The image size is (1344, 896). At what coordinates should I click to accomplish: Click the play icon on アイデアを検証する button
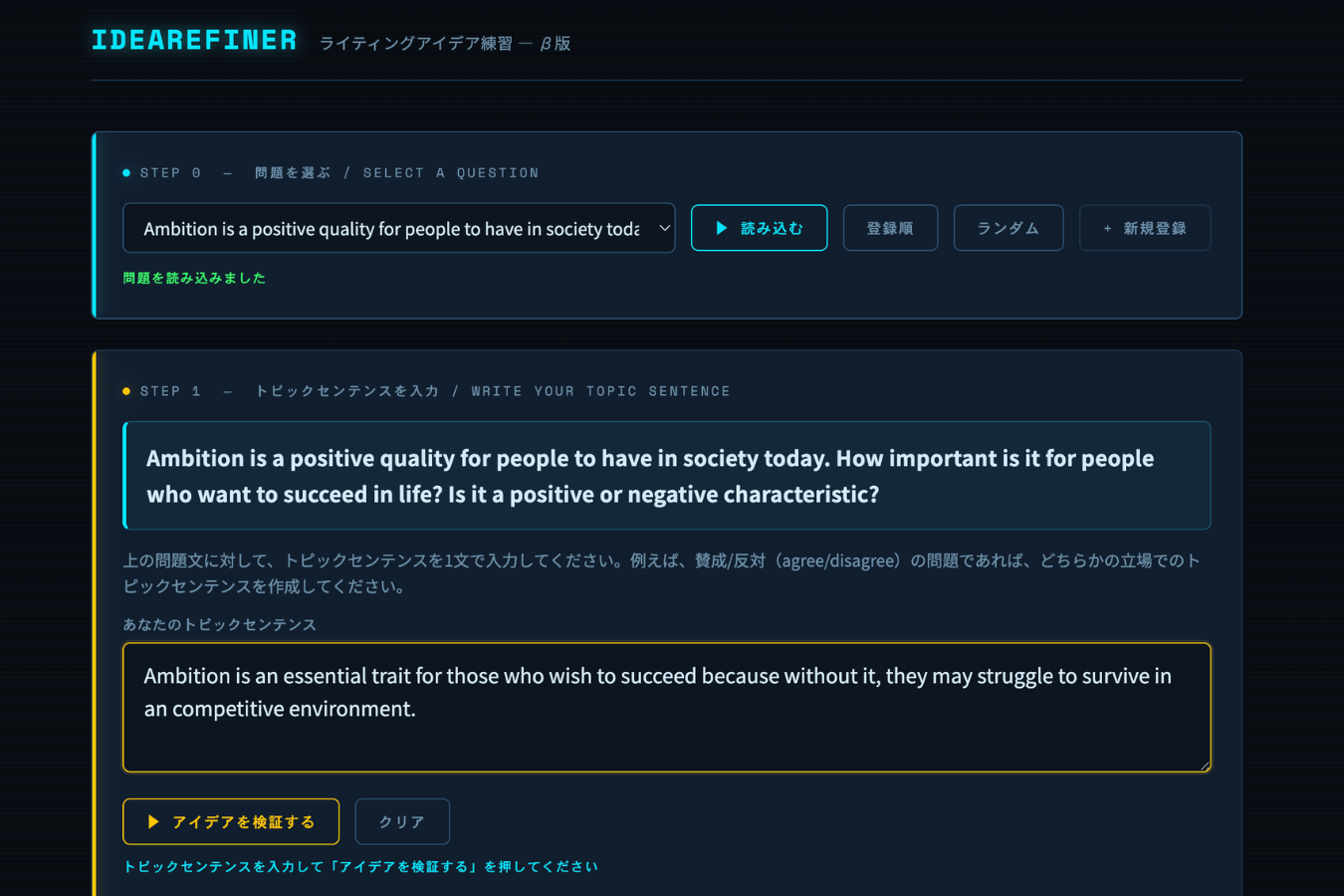click(151, 821)
